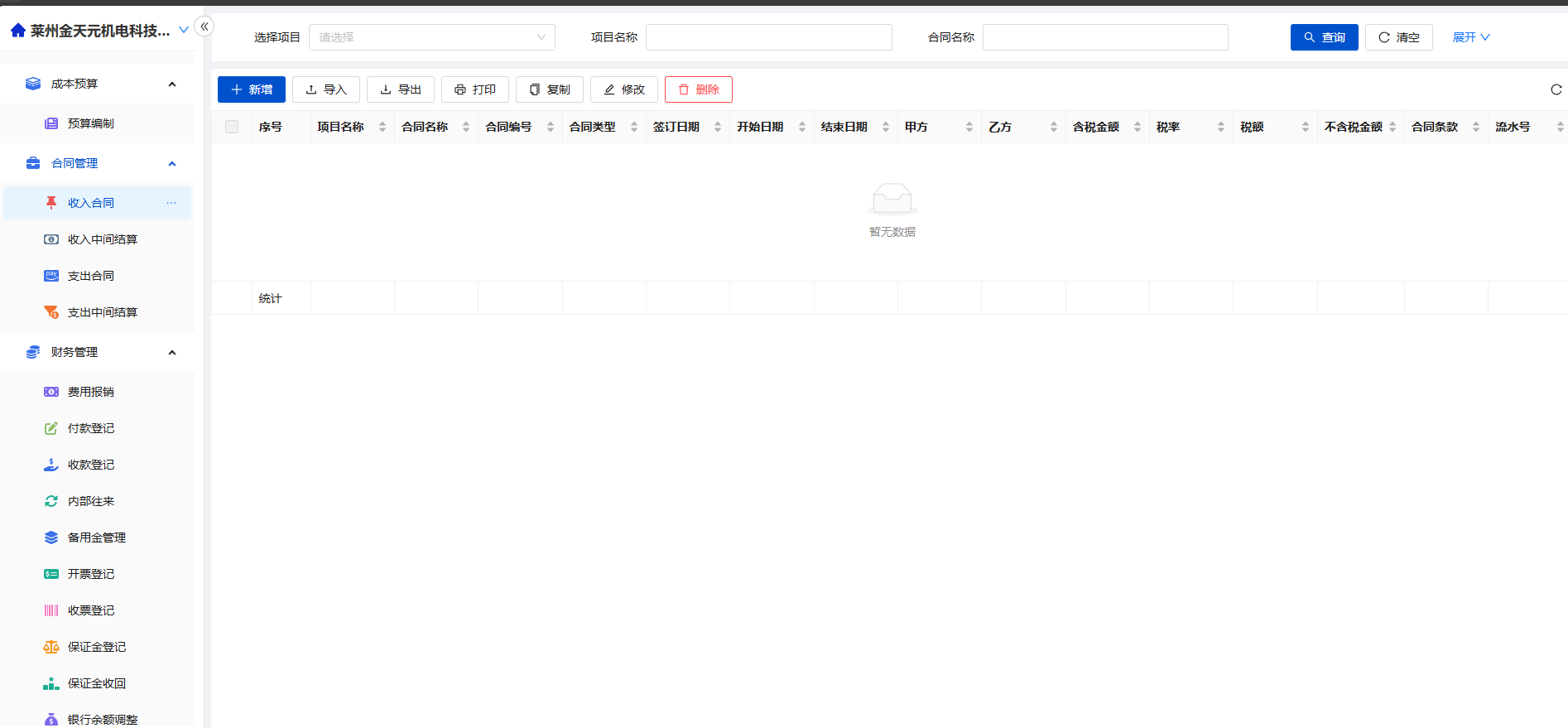This screenshot has height=728, width=1568.
Task: Focus the 合同名称 input field
Action: click(1104, 37)
